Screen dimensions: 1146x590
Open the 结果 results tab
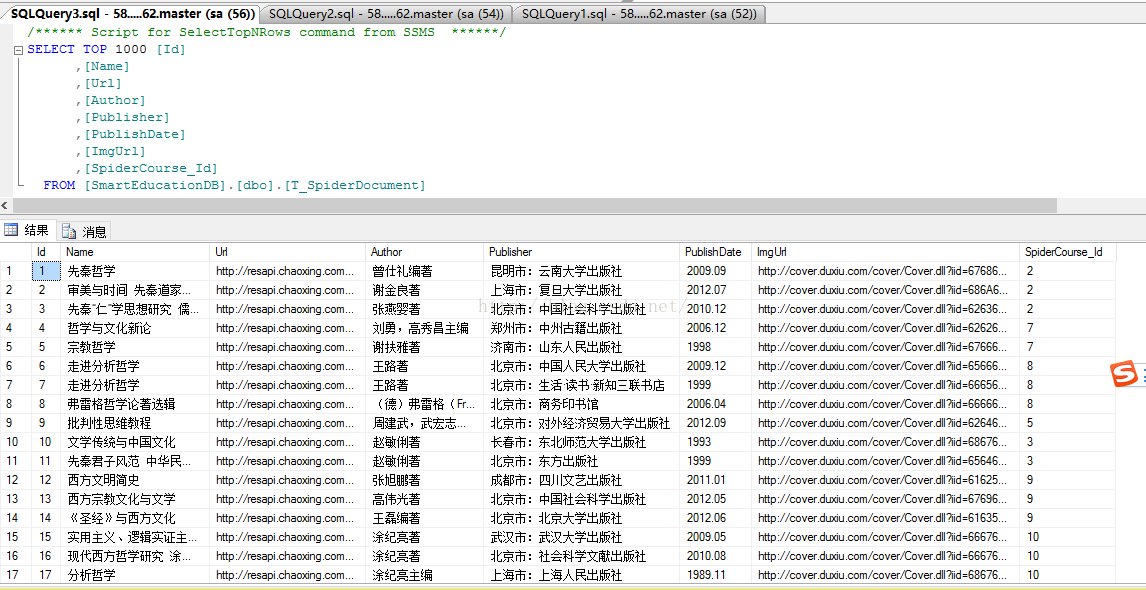click(x=28, y=231)
